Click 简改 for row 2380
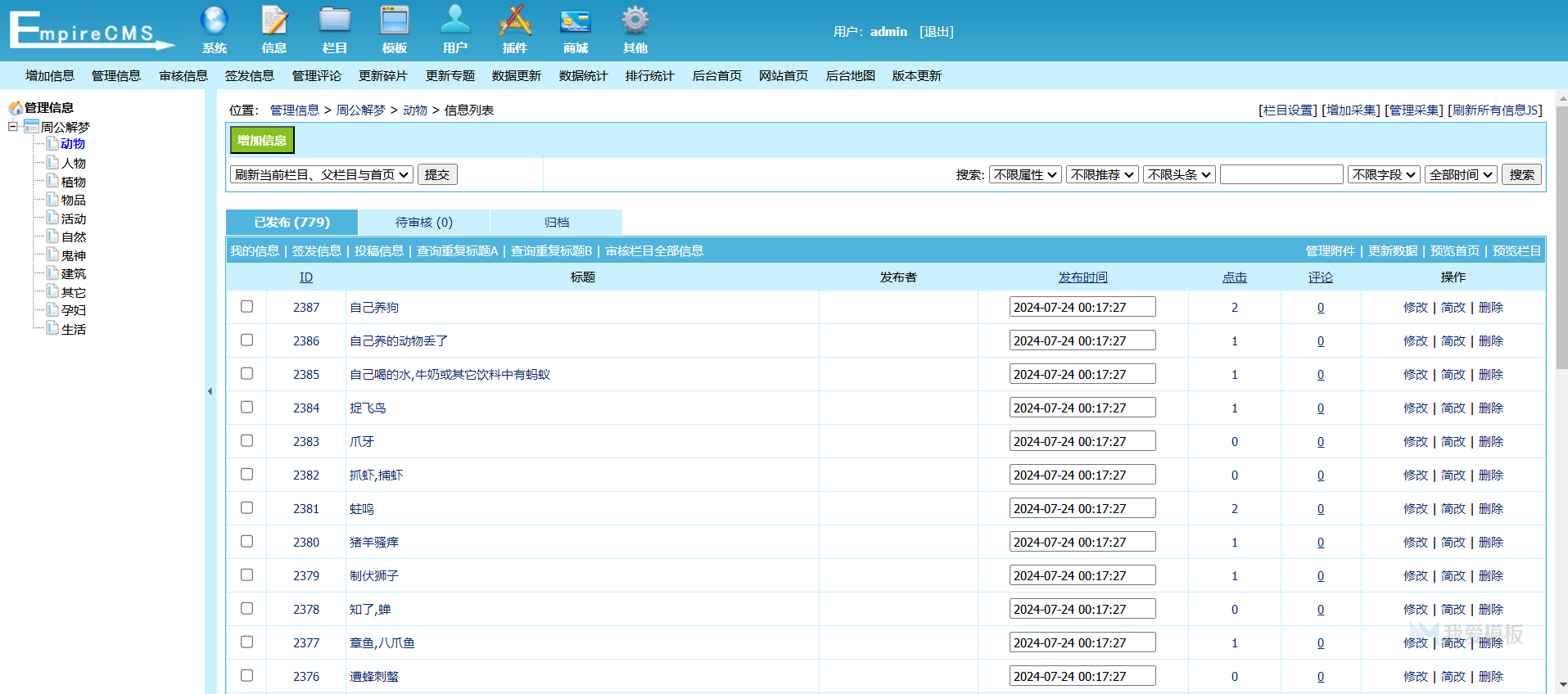Screen dimensions: 1568x694 point(1453,542)
